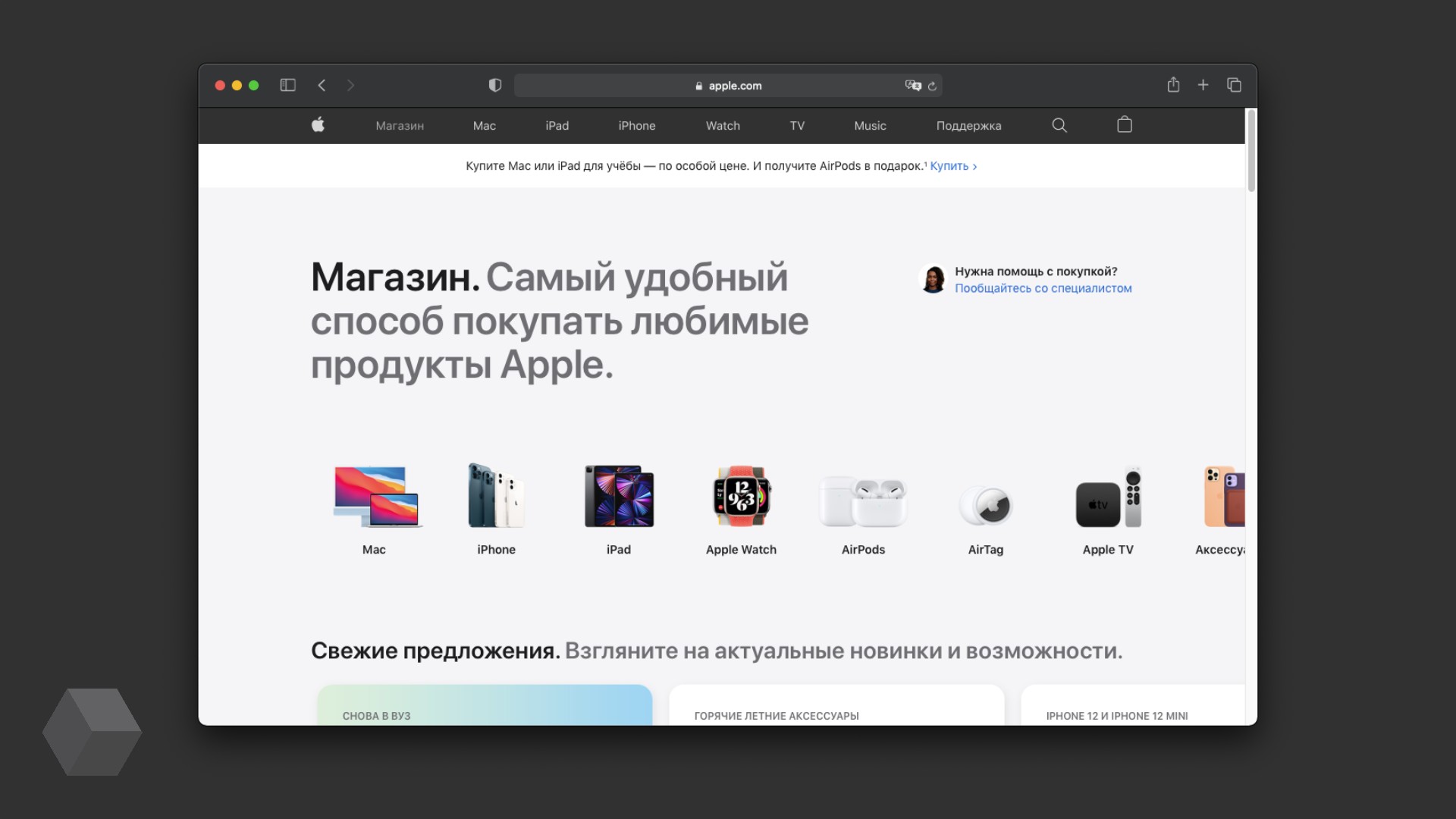
Task: Click the Mac category label
Action: coord(374,550)
